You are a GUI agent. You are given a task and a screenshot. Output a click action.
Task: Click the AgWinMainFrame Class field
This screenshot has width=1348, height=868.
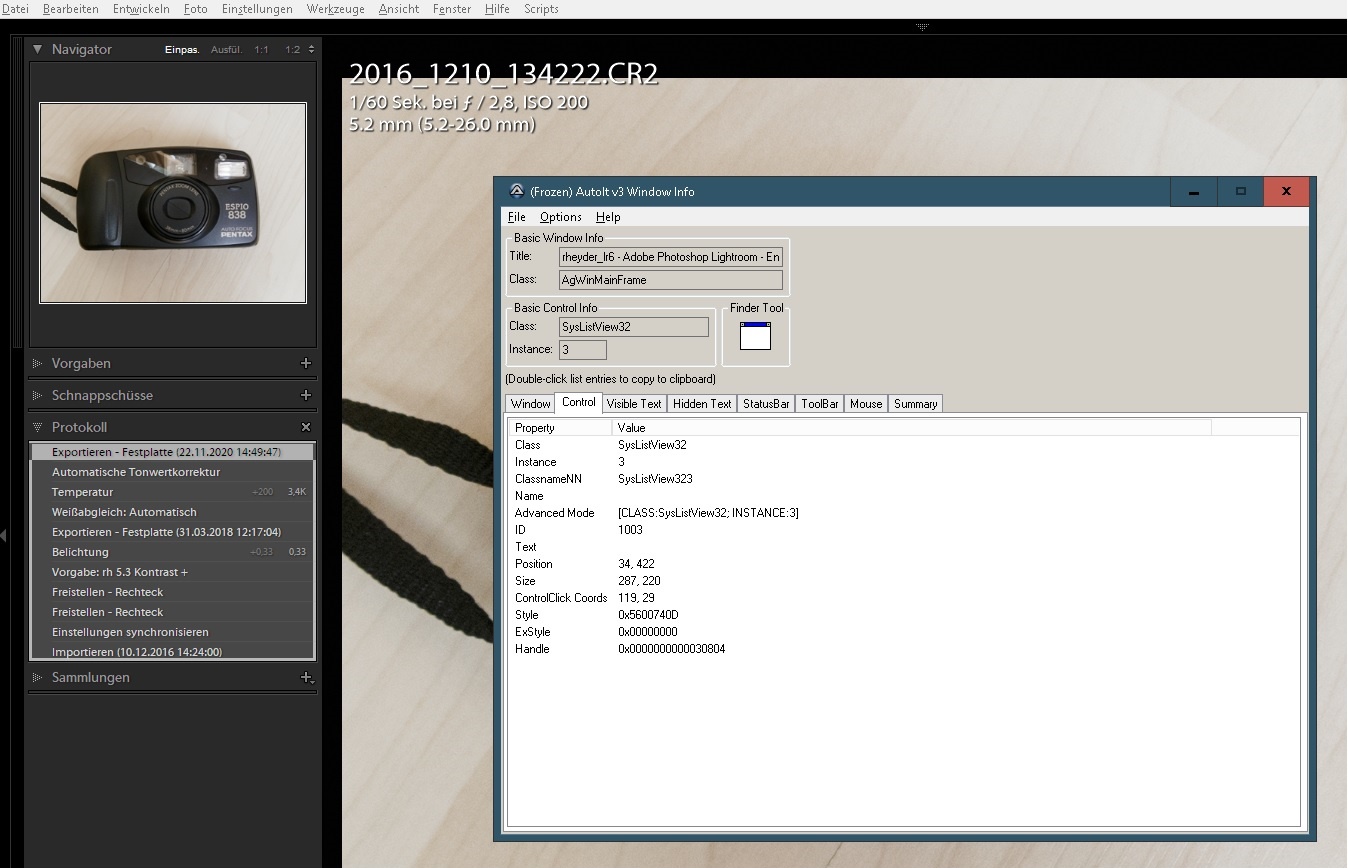pyautogui.click(x=671, y=280)
